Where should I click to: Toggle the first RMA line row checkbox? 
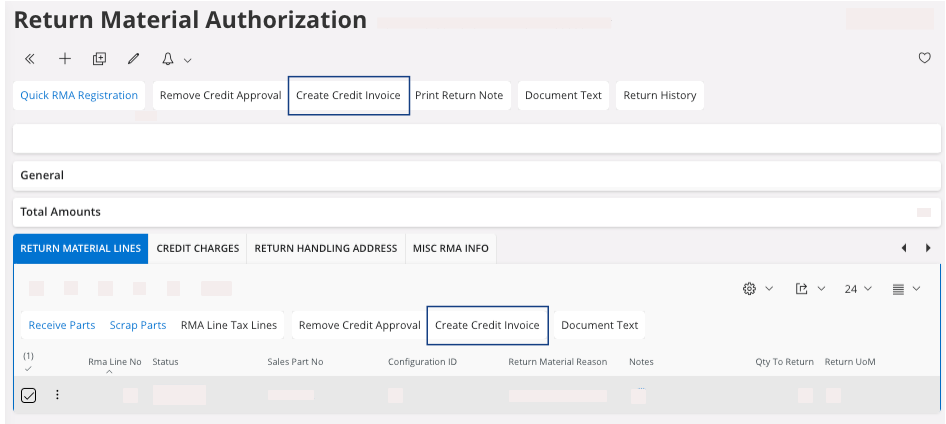click(29, 395)
